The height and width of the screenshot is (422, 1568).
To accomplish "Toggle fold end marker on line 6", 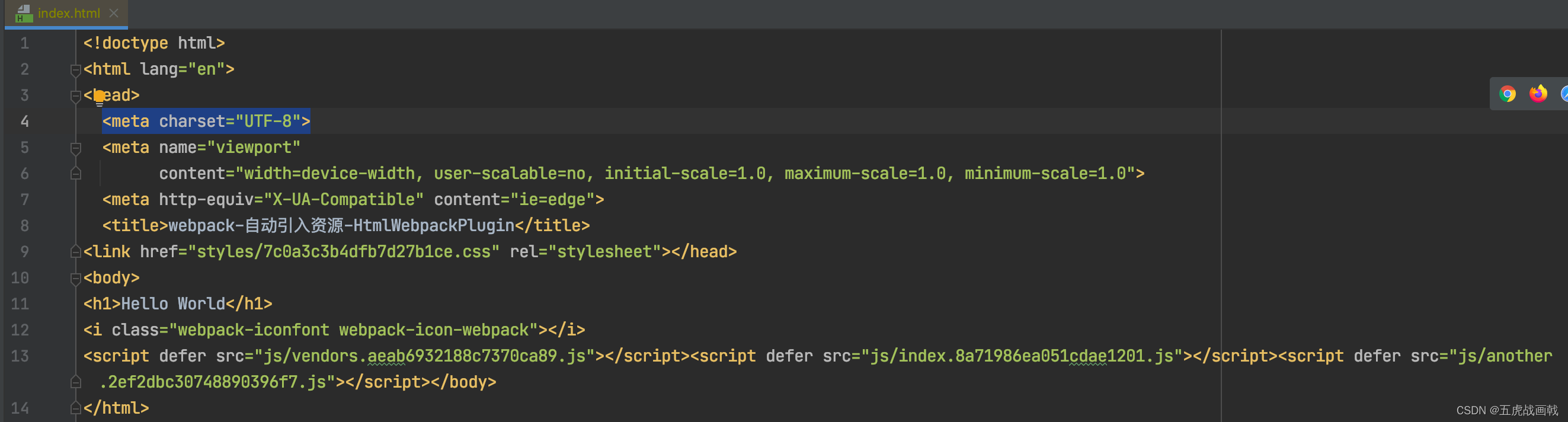I will coord(75,174).
